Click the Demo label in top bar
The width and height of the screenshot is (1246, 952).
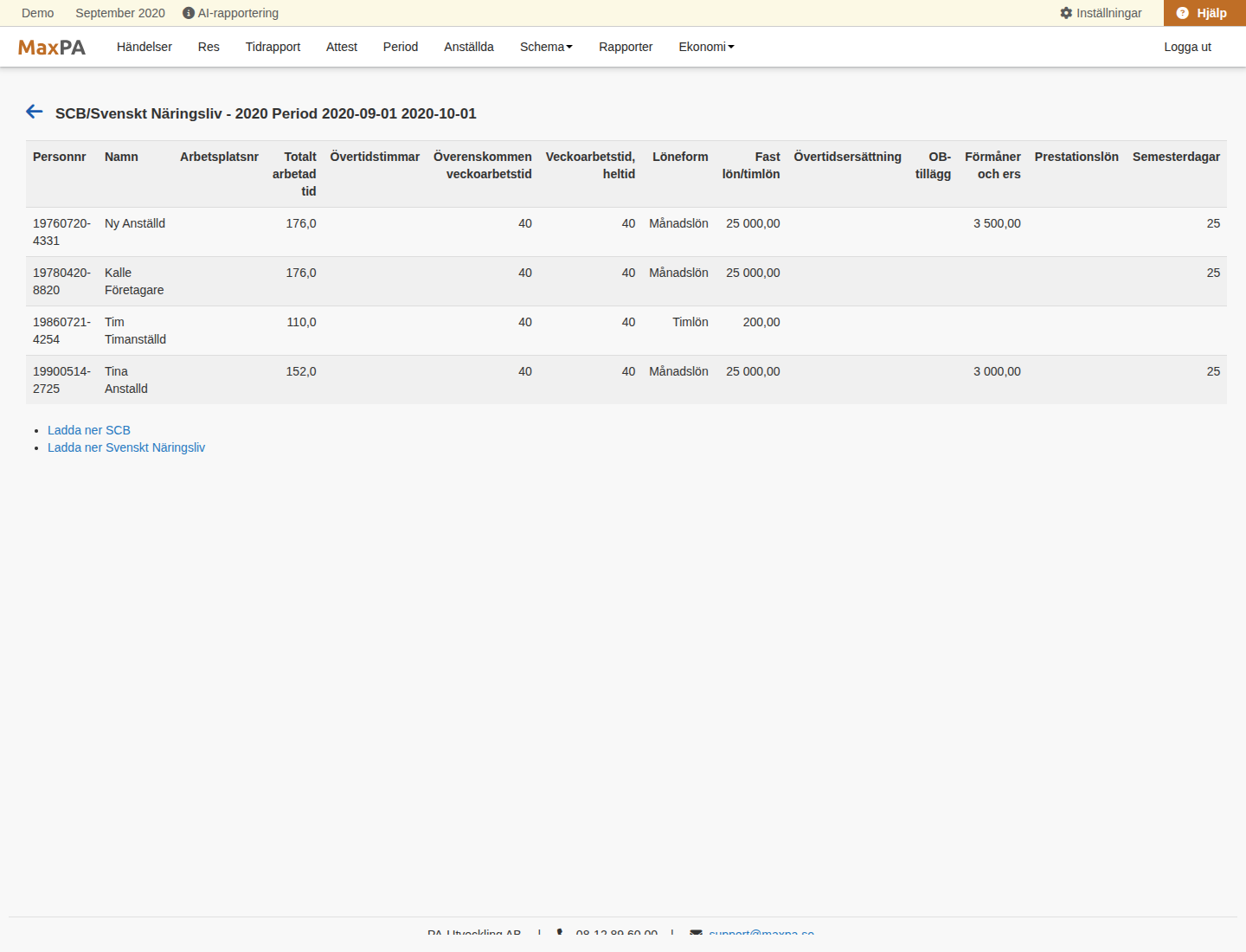point(38,13)
